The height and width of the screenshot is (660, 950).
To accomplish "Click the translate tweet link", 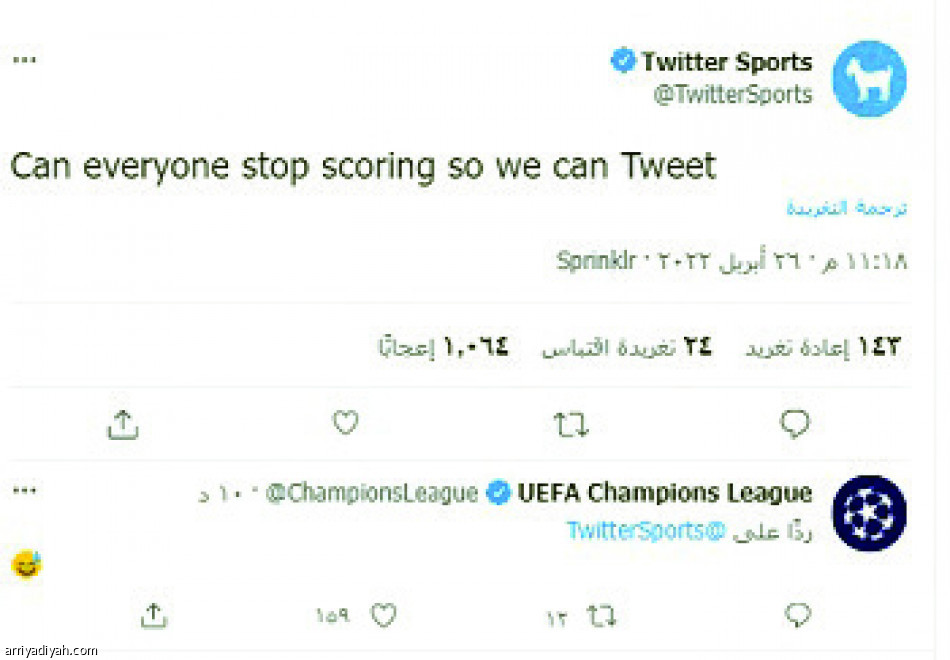I will (846, 208).
